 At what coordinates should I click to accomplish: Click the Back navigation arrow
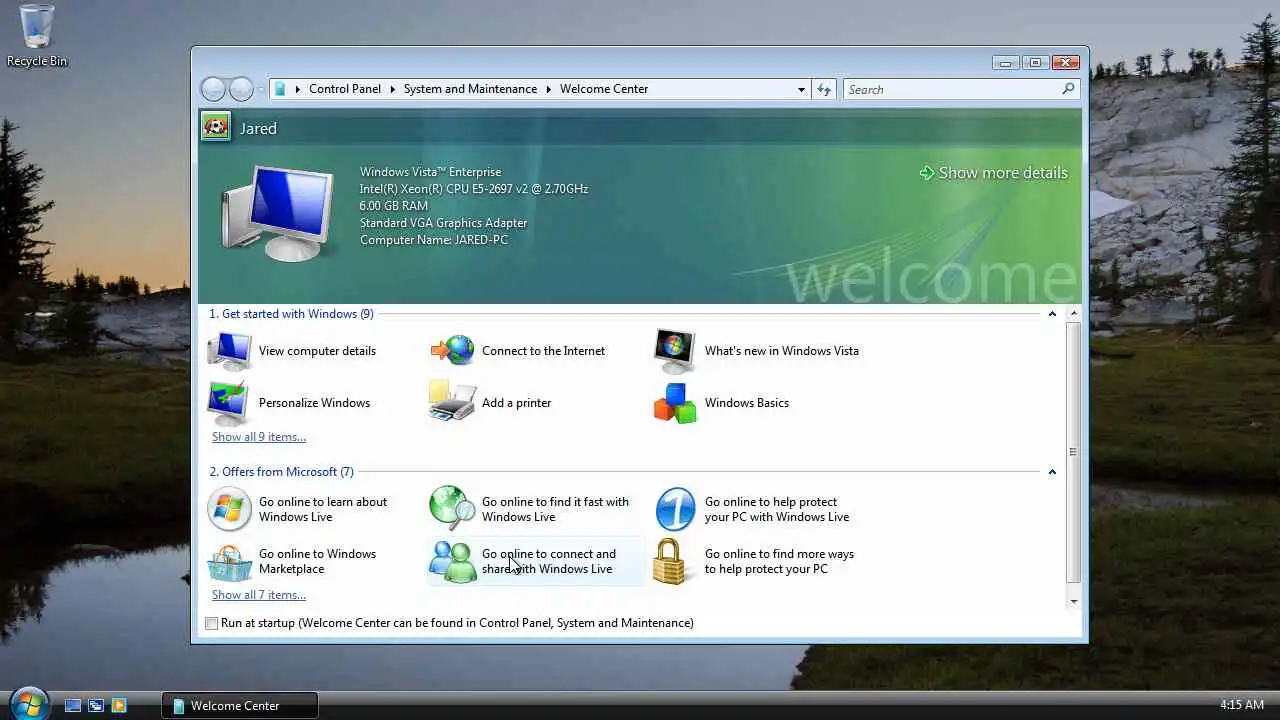213,89
